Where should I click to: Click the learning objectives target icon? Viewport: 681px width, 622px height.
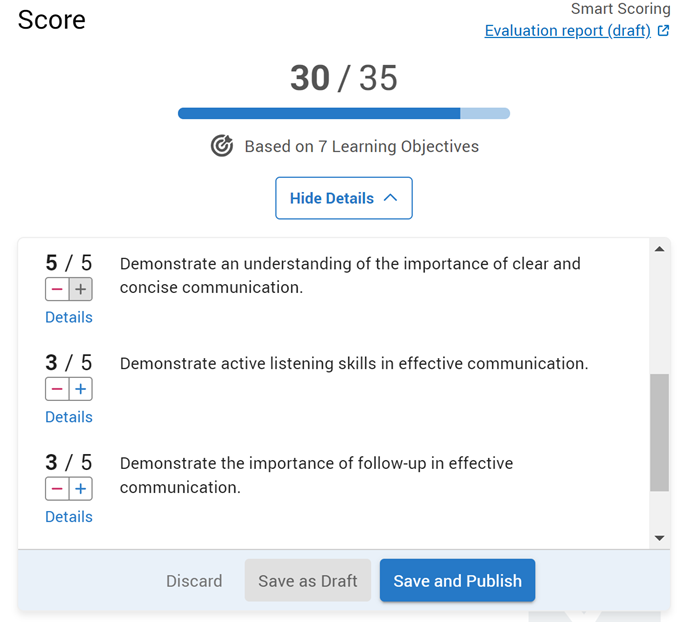pyautogui.click(x=222, y=146)
